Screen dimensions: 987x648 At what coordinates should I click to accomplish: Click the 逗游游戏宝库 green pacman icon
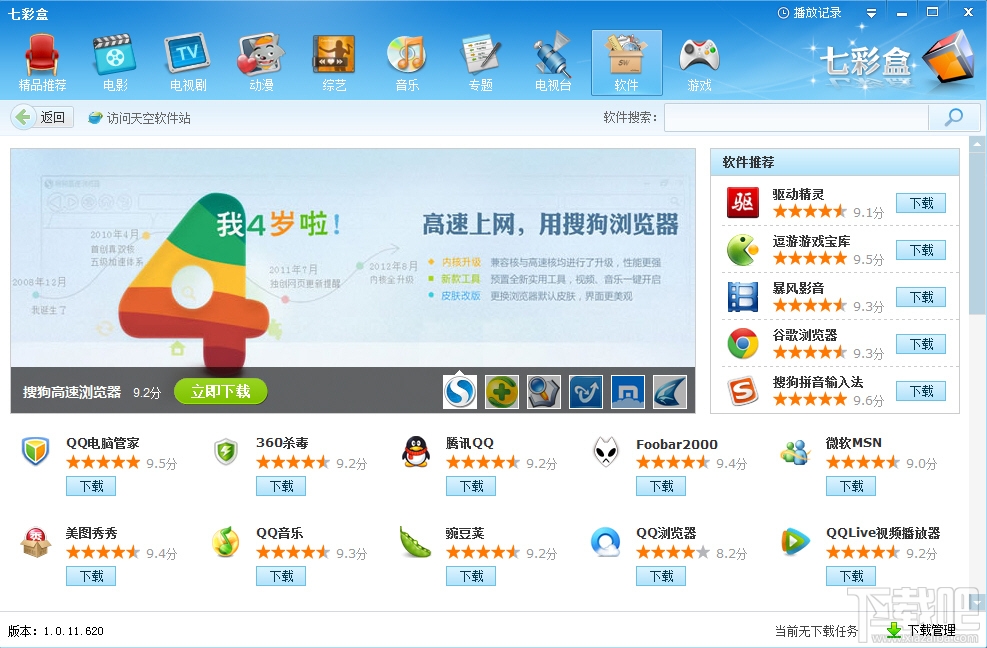point(743,250)
